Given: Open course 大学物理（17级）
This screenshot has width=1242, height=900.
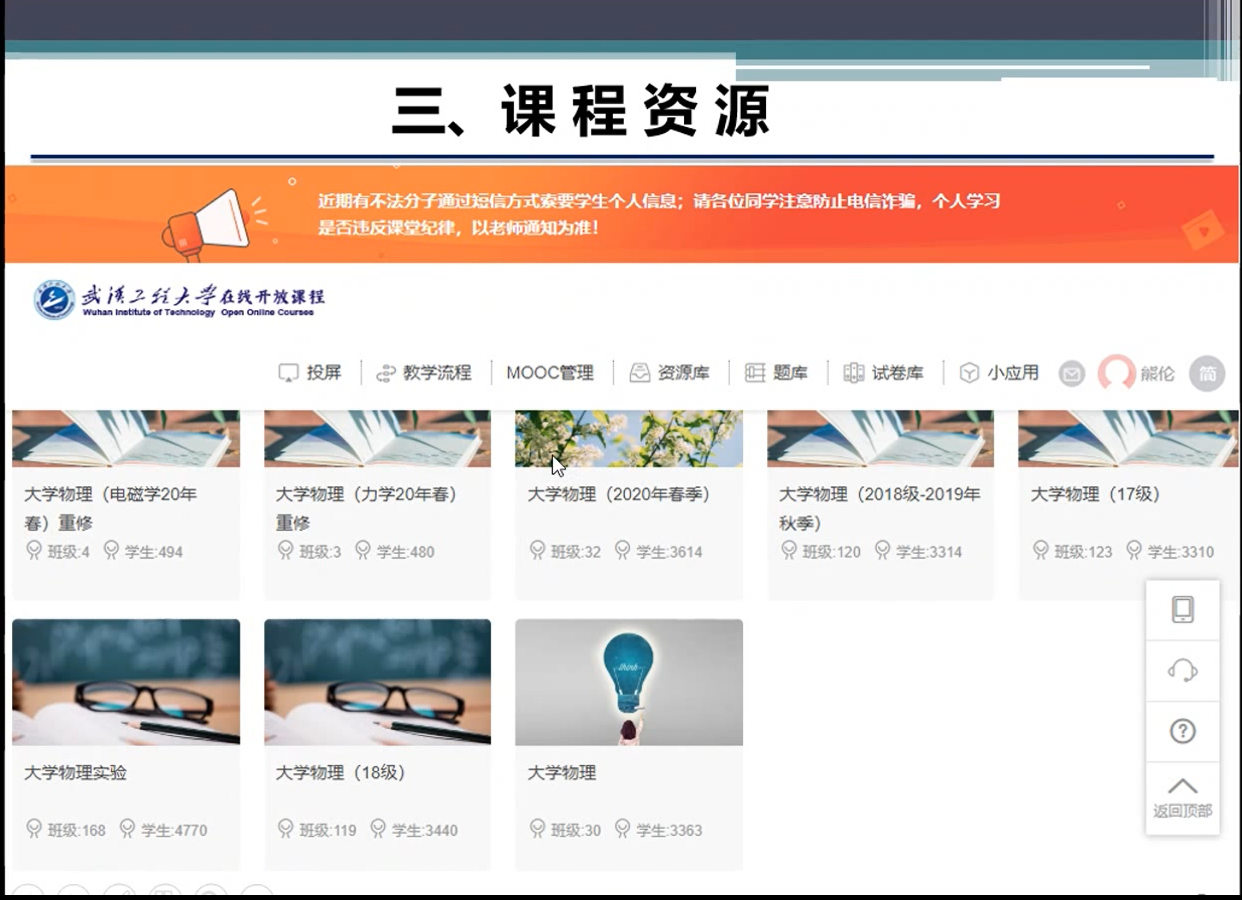Looking at the screenshot, I should point(1095,494).
